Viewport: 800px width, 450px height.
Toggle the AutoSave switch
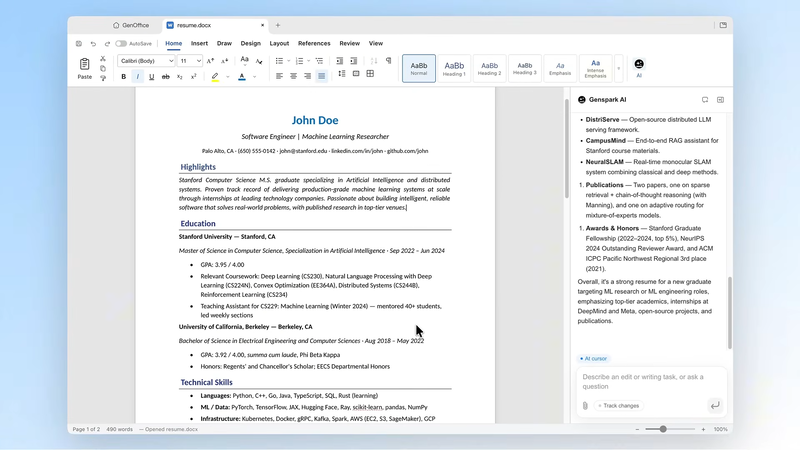[121, 44]
